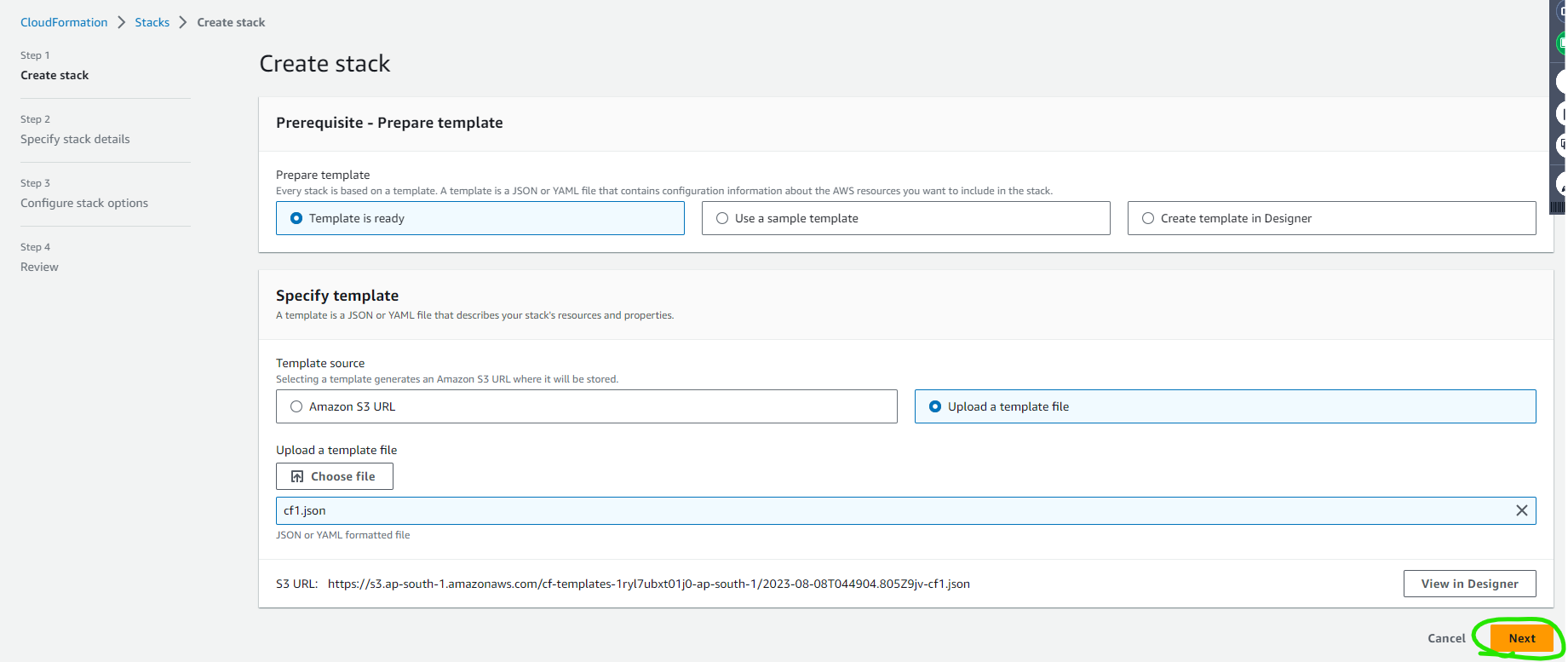Click the Specify template heading
This screenshot has height=662, width=1568.
pyautogui.click(x=337, y=296)
